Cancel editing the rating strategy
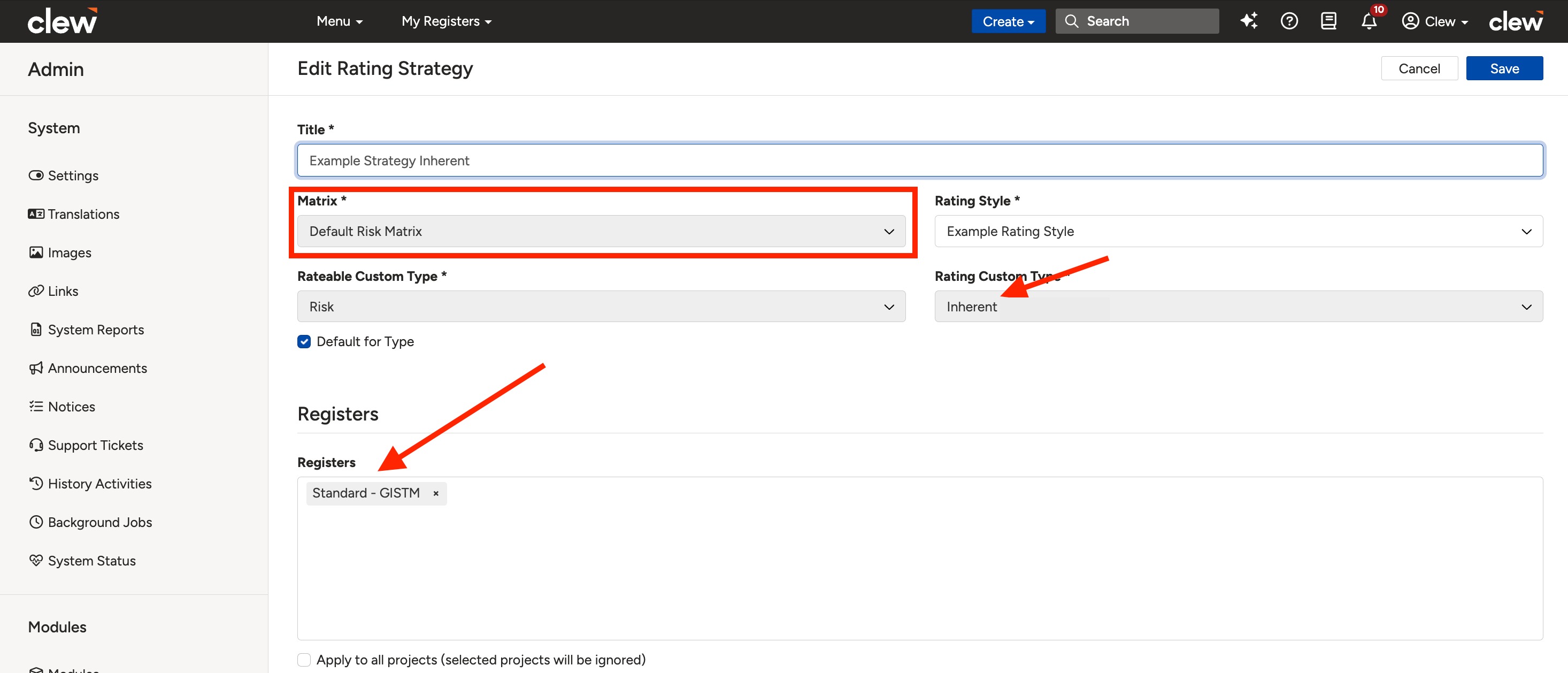 (1419, 68)
